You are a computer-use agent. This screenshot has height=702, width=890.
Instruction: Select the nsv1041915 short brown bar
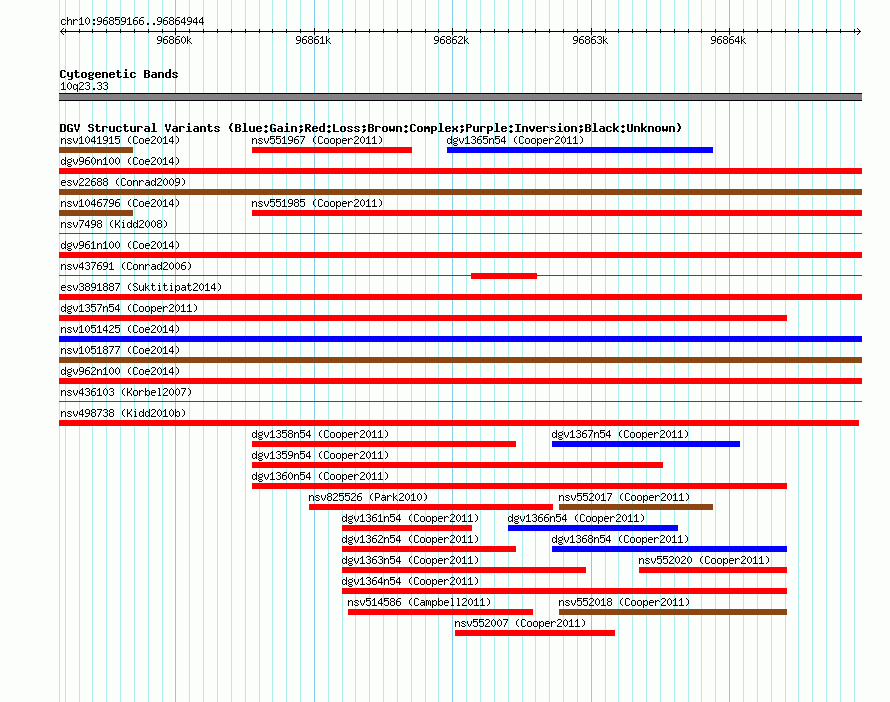96,150
